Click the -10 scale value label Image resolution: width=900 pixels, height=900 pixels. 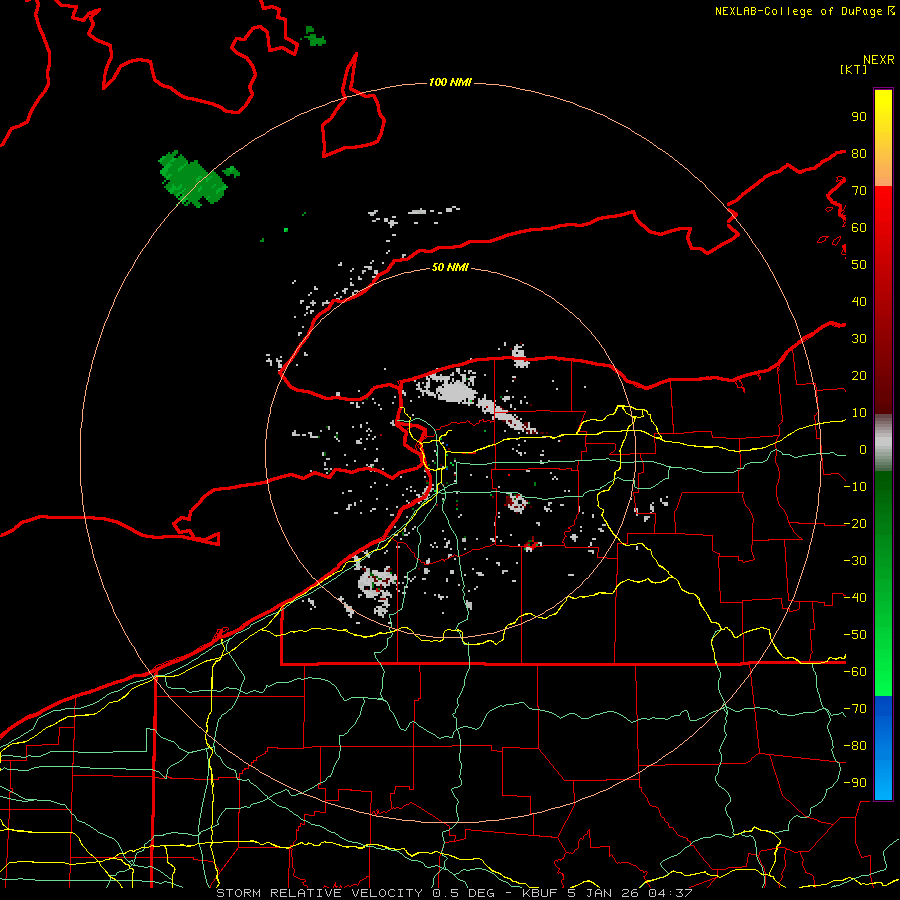856,487
